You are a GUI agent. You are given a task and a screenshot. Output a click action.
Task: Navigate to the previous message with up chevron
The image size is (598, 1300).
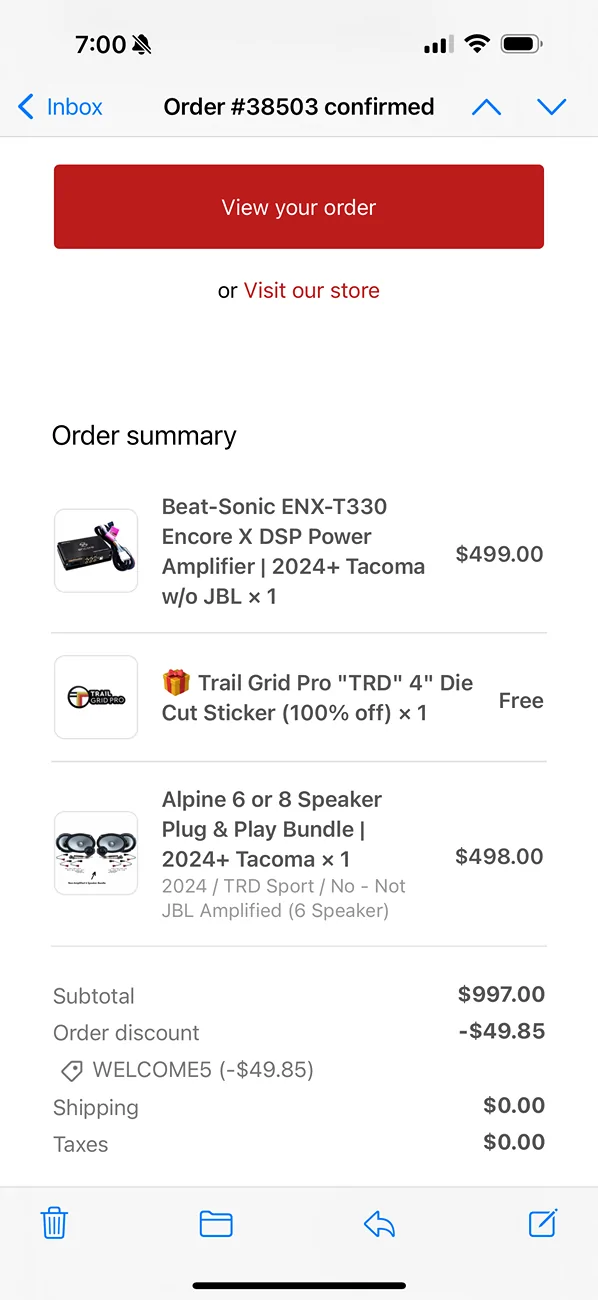click(x=487, y=106)
